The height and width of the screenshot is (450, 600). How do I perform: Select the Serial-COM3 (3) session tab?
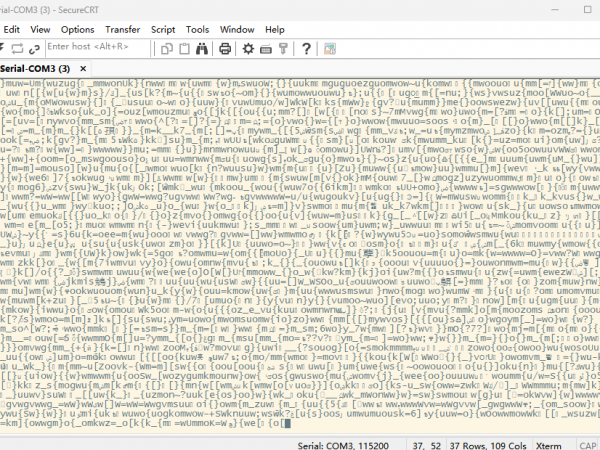coord(40,68)
